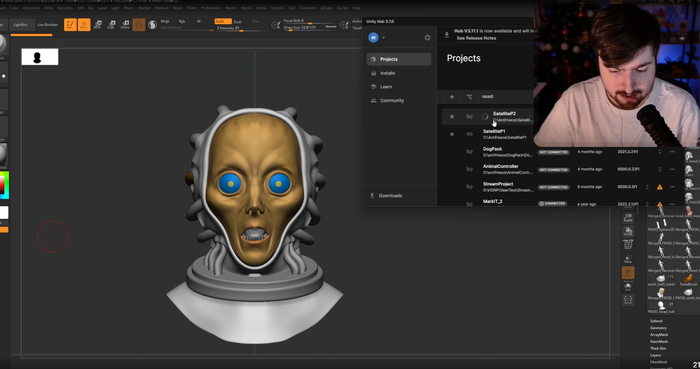Open more options for DogPack row
This screenshot has height=369, width=700.
pos(672,152)
